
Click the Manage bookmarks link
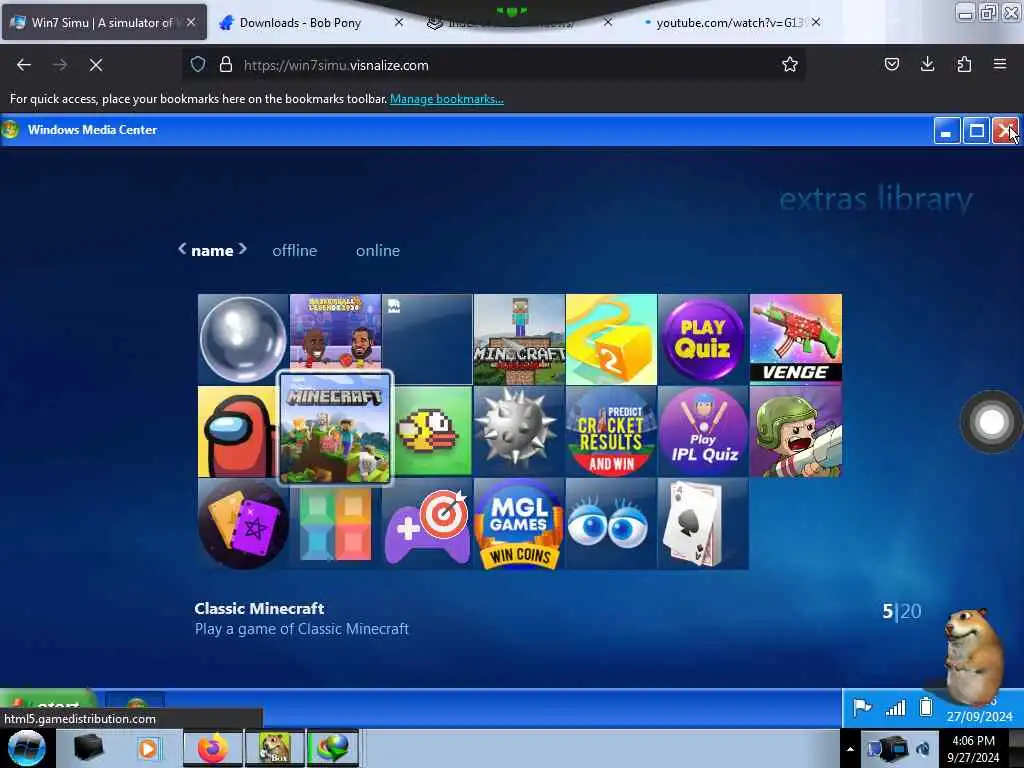(447, 99)
